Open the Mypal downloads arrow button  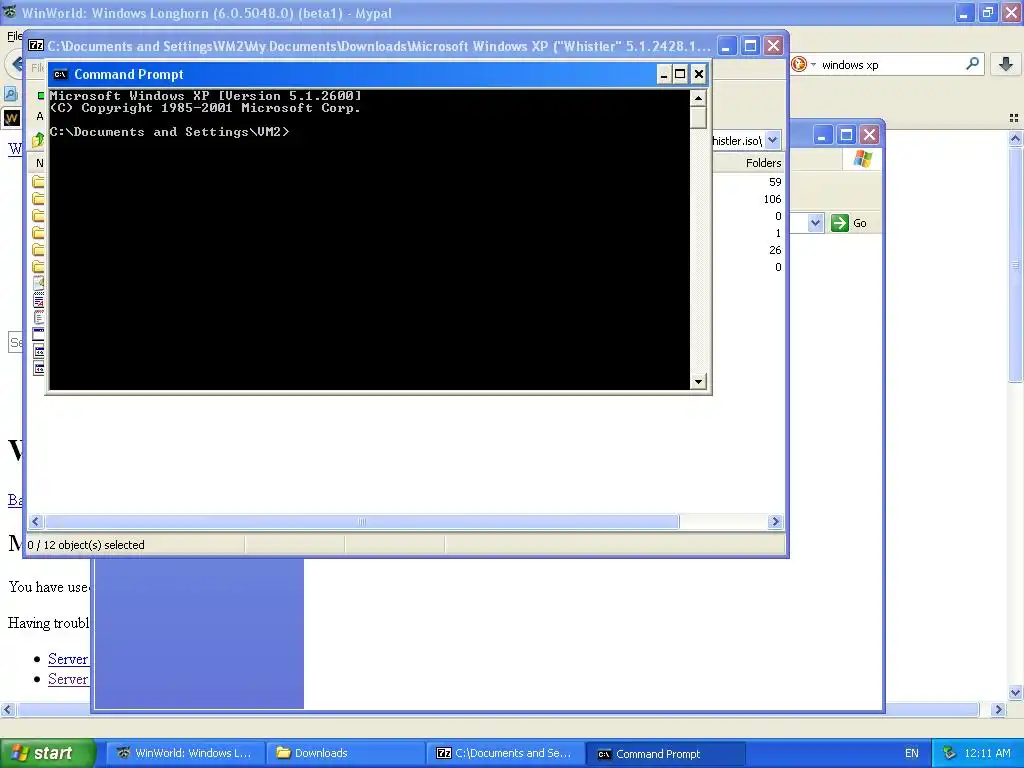(x=1006, y=63)
